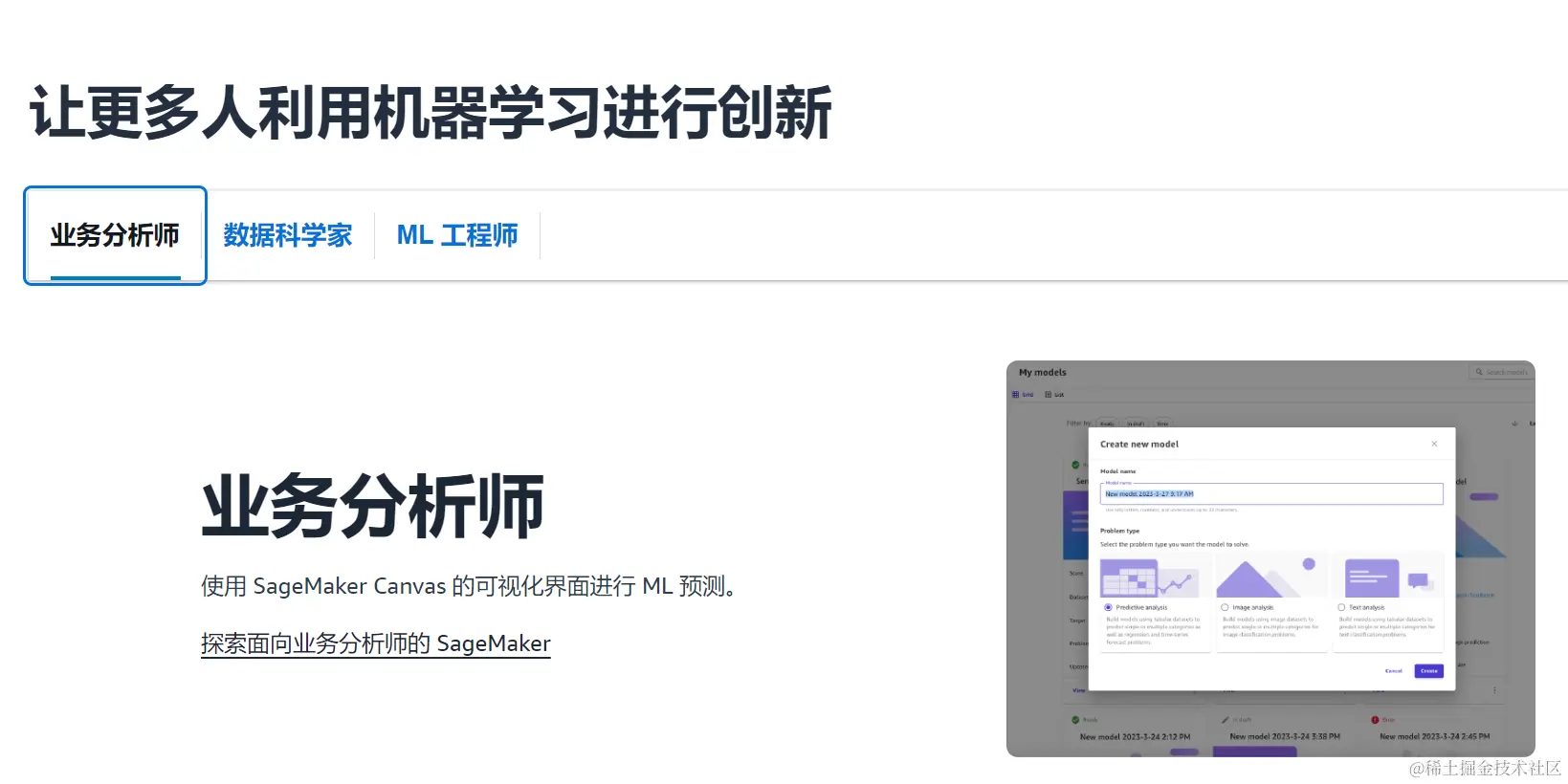Click the Problem type label
The height and width of the screenshot is (784, 1568).
pyautogui.click(x=1119, y=531)
